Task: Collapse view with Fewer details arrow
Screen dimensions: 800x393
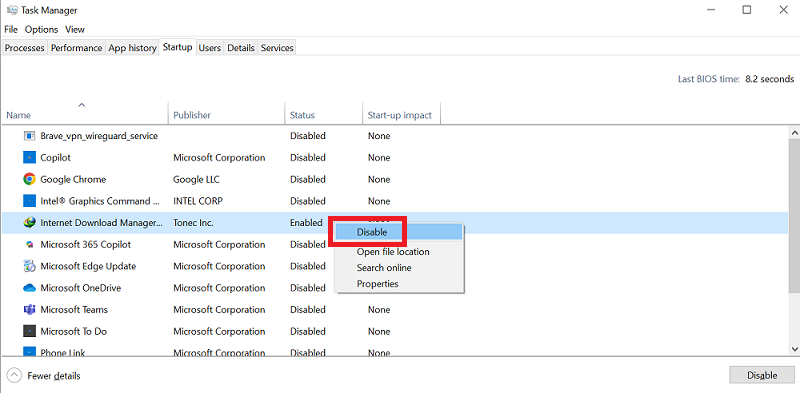Action: click(15, 376)
